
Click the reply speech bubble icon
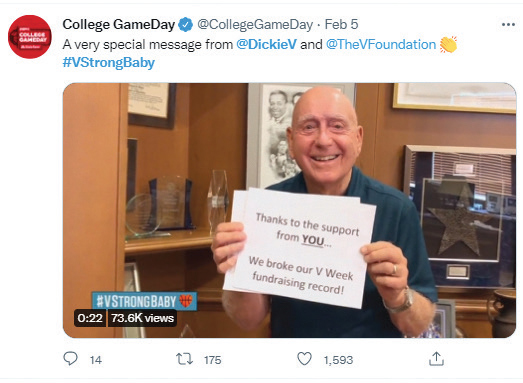click(70, 359)
